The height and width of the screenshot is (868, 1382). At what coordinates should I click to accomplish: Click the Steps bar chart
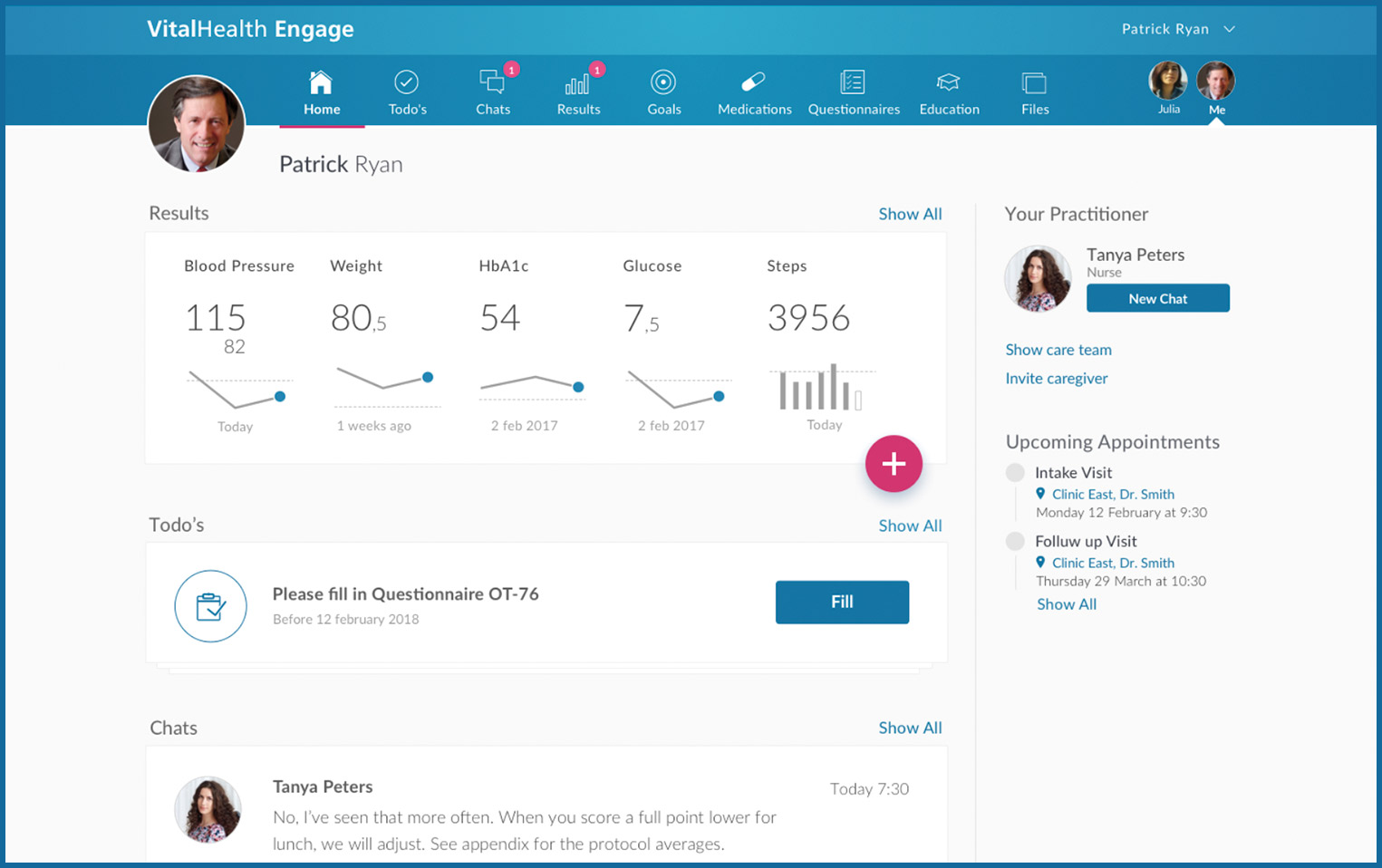(x=822, y=388)
